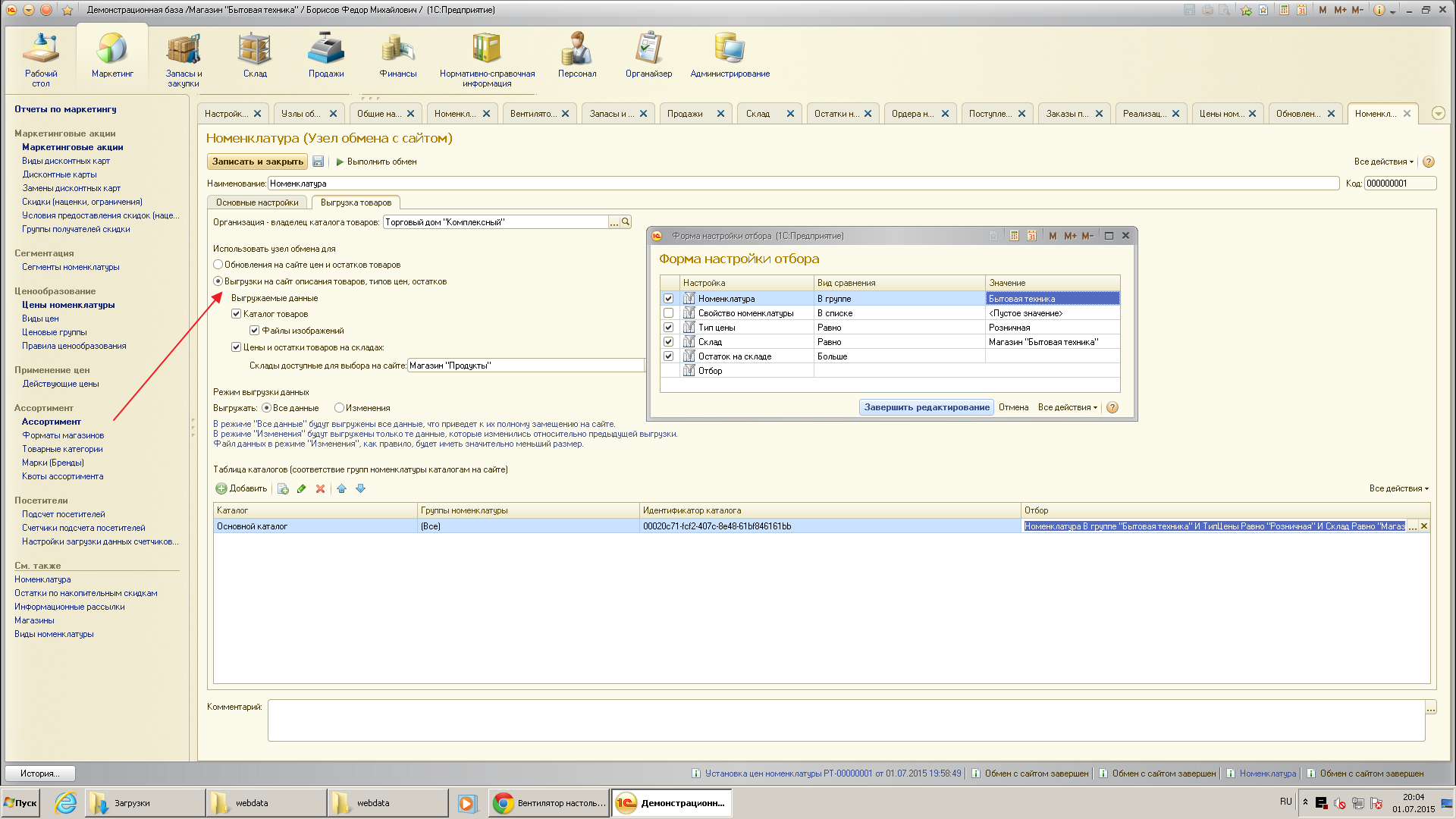
Task: Select Обновления на сайте цен и остатков radio
Action: click(218, 265)
